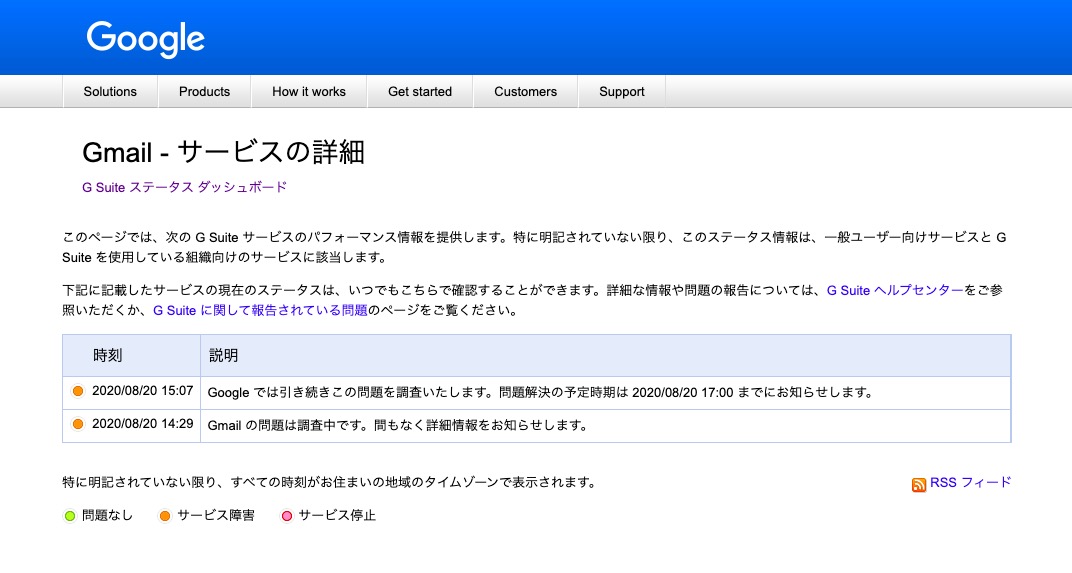Image resolution: width=1072 pixels, height=573 pixels.
Task: Click orange サービス障害 legend dot
Action: 165,516
